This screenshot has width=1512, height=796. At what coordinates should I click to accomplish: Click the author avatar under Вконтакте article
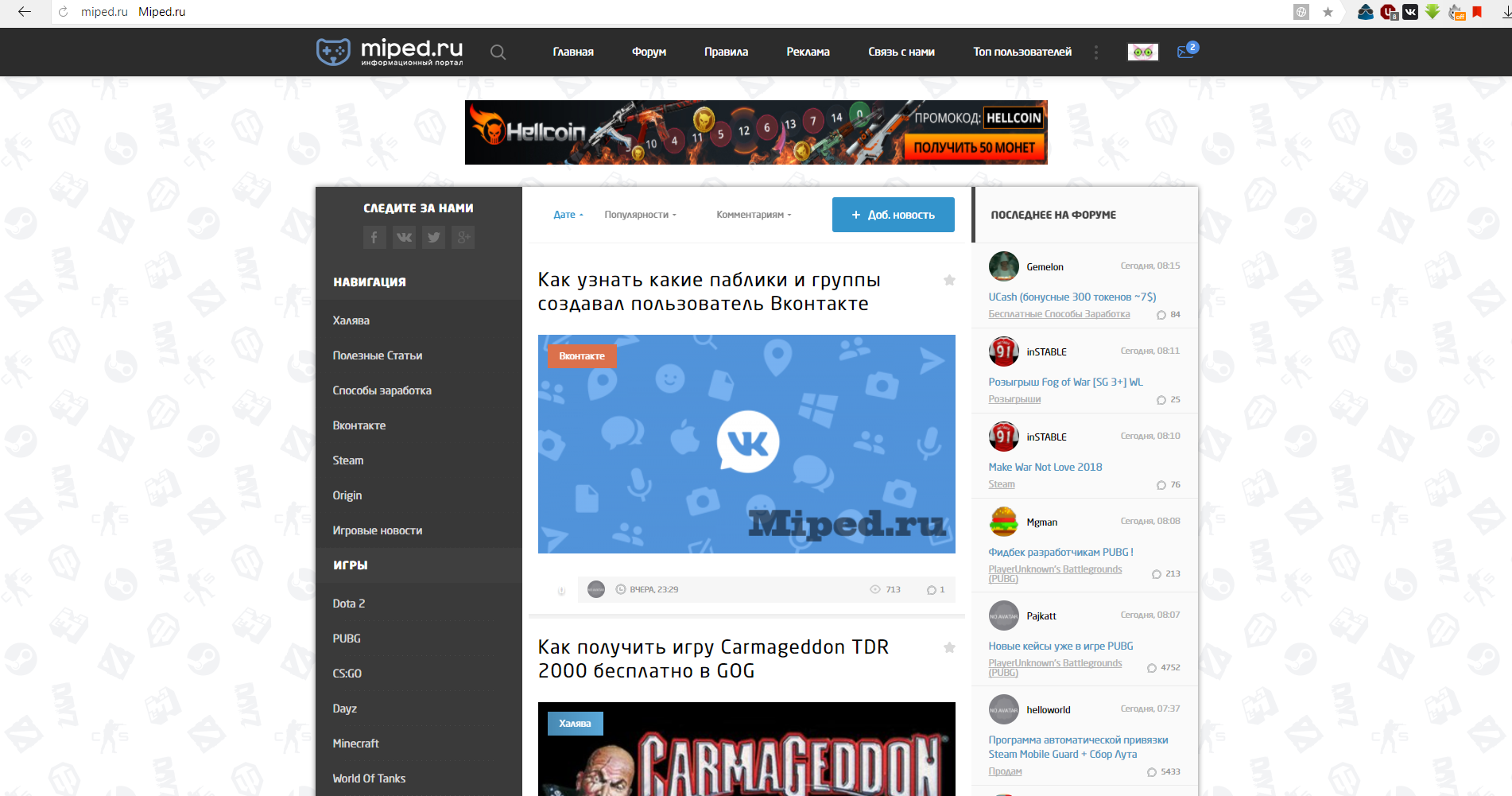coord(596,589)
